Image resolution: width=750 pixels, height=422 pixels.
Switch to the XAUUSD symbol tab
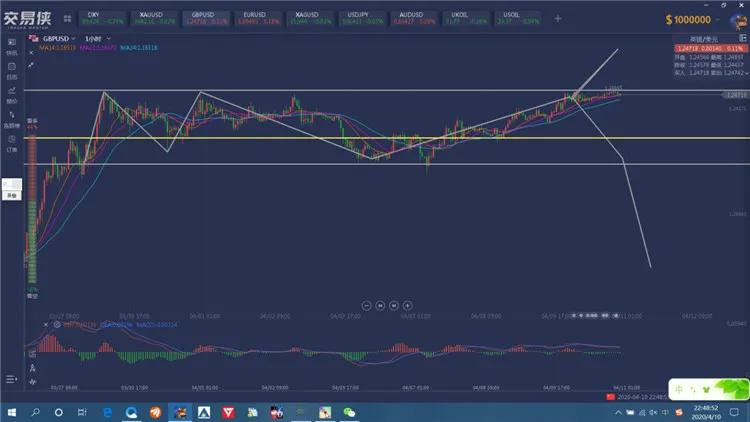point(154,18)
